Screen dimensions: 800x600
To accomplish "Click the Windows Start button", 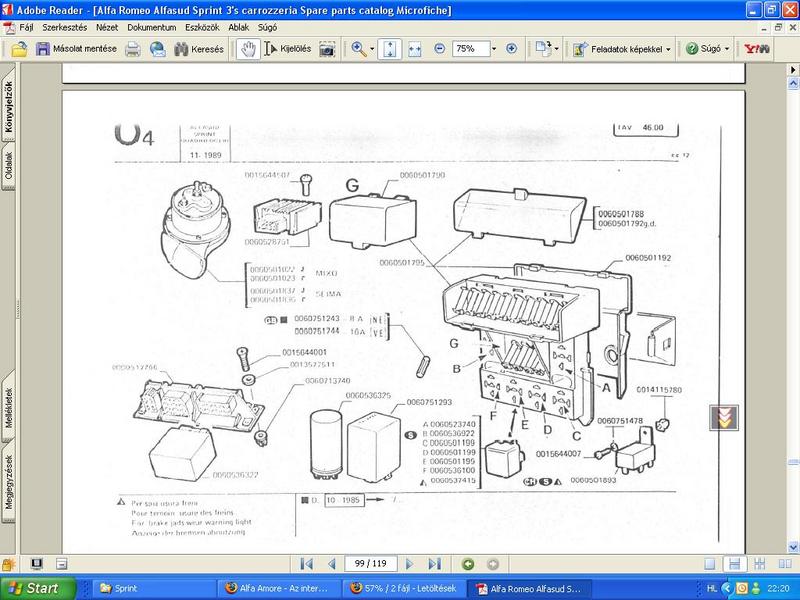I will pos(38,588).
